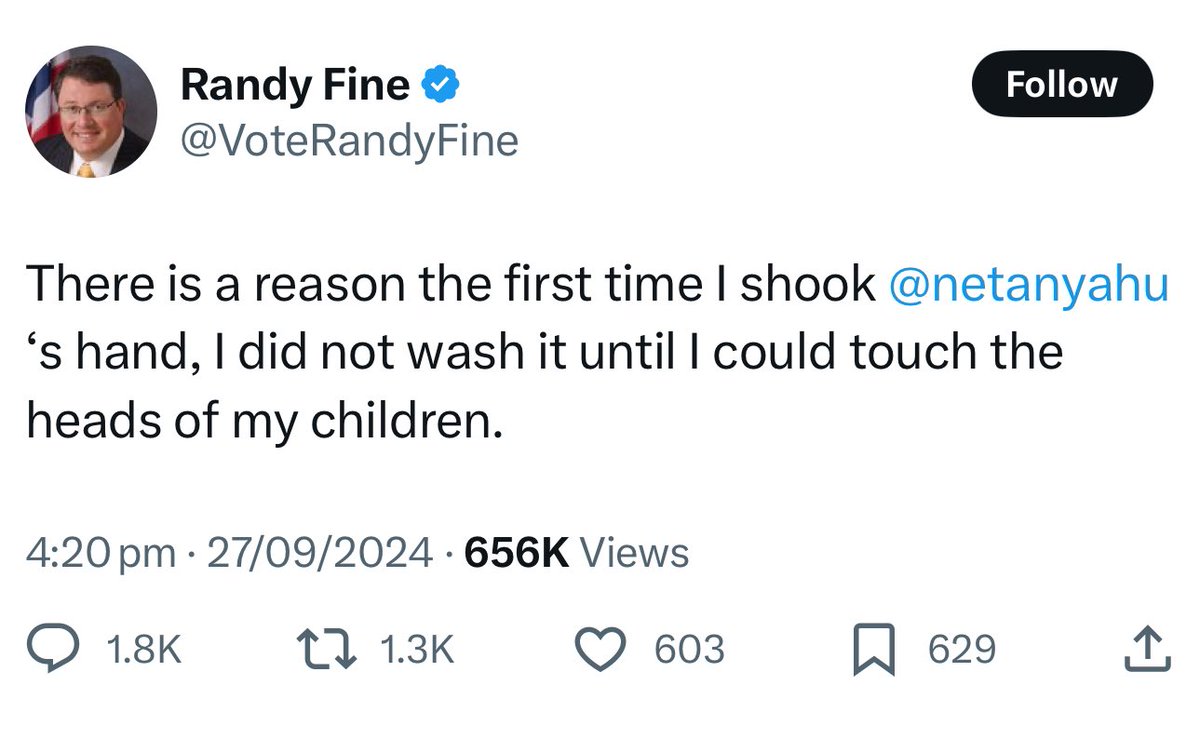Click the 603 likes count

click(689, 650)
